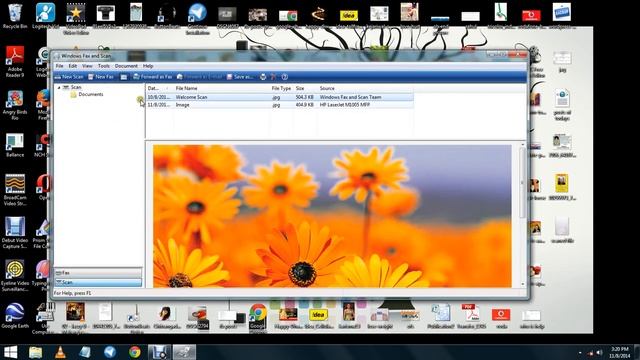Open the File menu
Viewport: 640px width, 360px height.
tap(60, 66)
